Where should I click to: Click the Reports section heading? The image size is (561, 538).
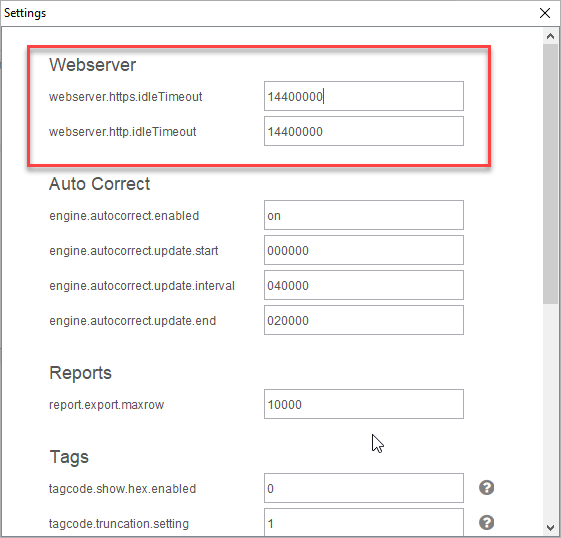(x=81, y=373)
